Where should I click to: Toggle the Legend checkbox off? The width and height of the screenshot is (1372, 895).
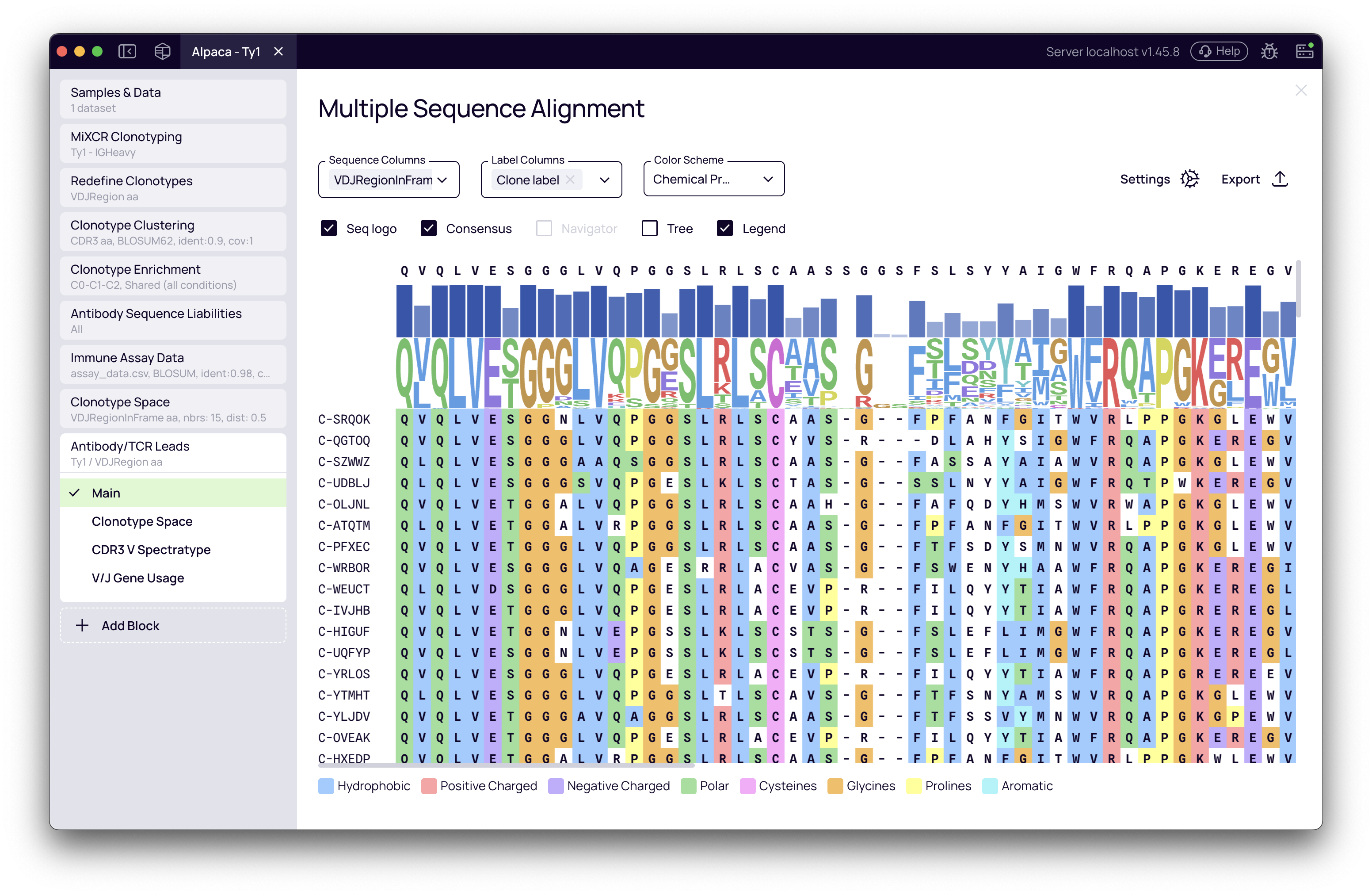(x=724, y=228)
